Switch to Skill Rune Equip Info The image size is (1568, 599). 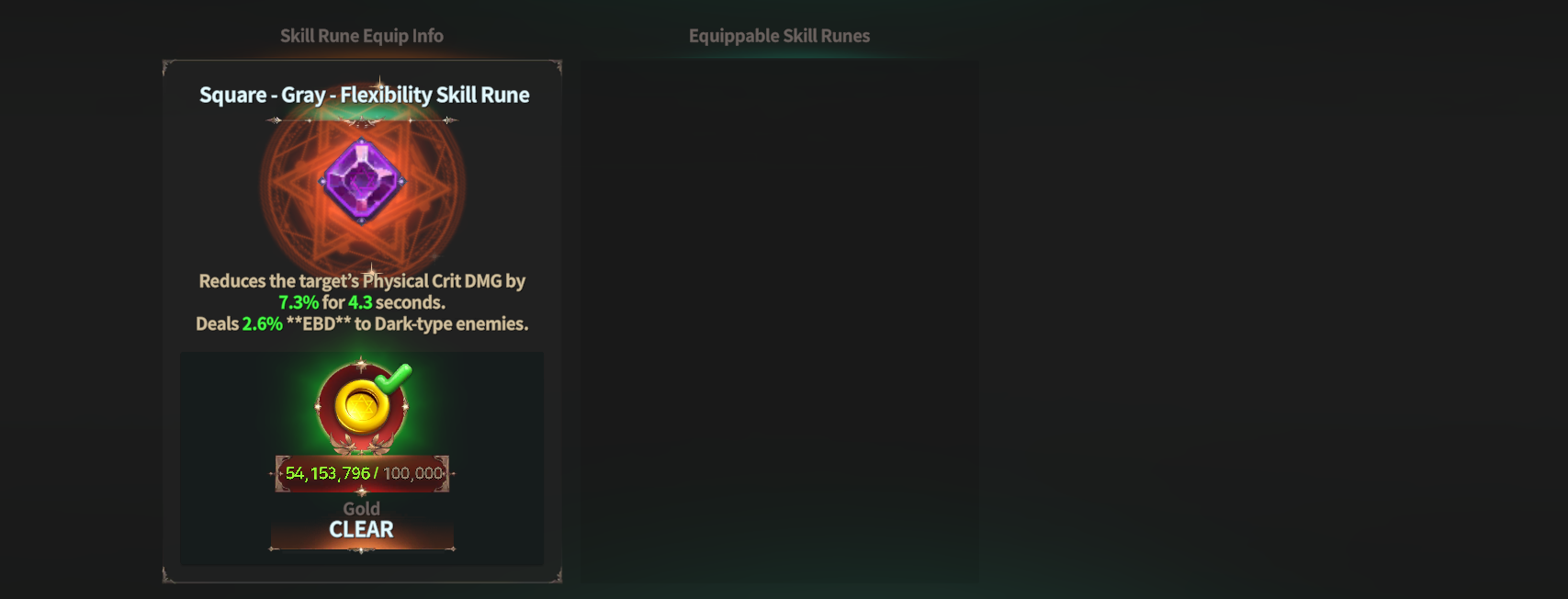pyautogui.click(x=361, y=36)
